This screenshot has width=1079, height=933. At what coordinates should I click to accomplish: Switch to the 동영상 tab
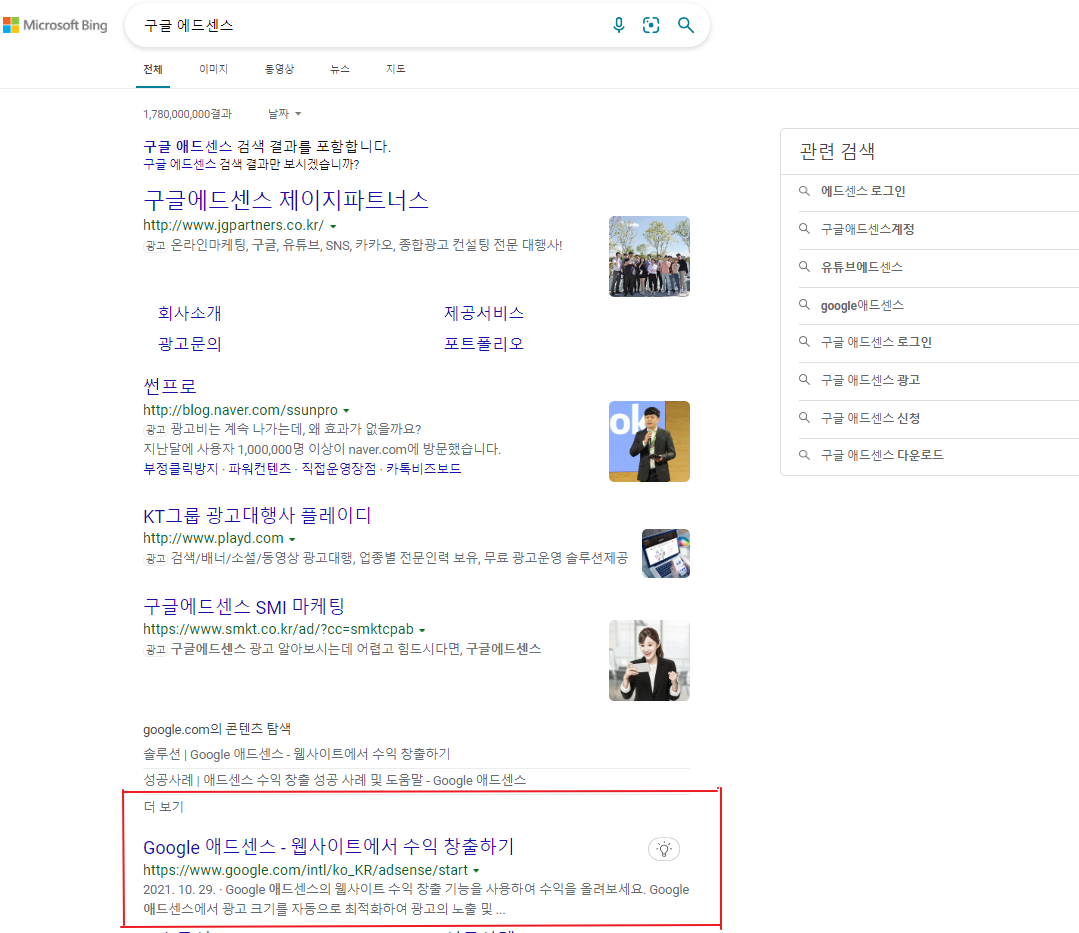pos(279,69)
